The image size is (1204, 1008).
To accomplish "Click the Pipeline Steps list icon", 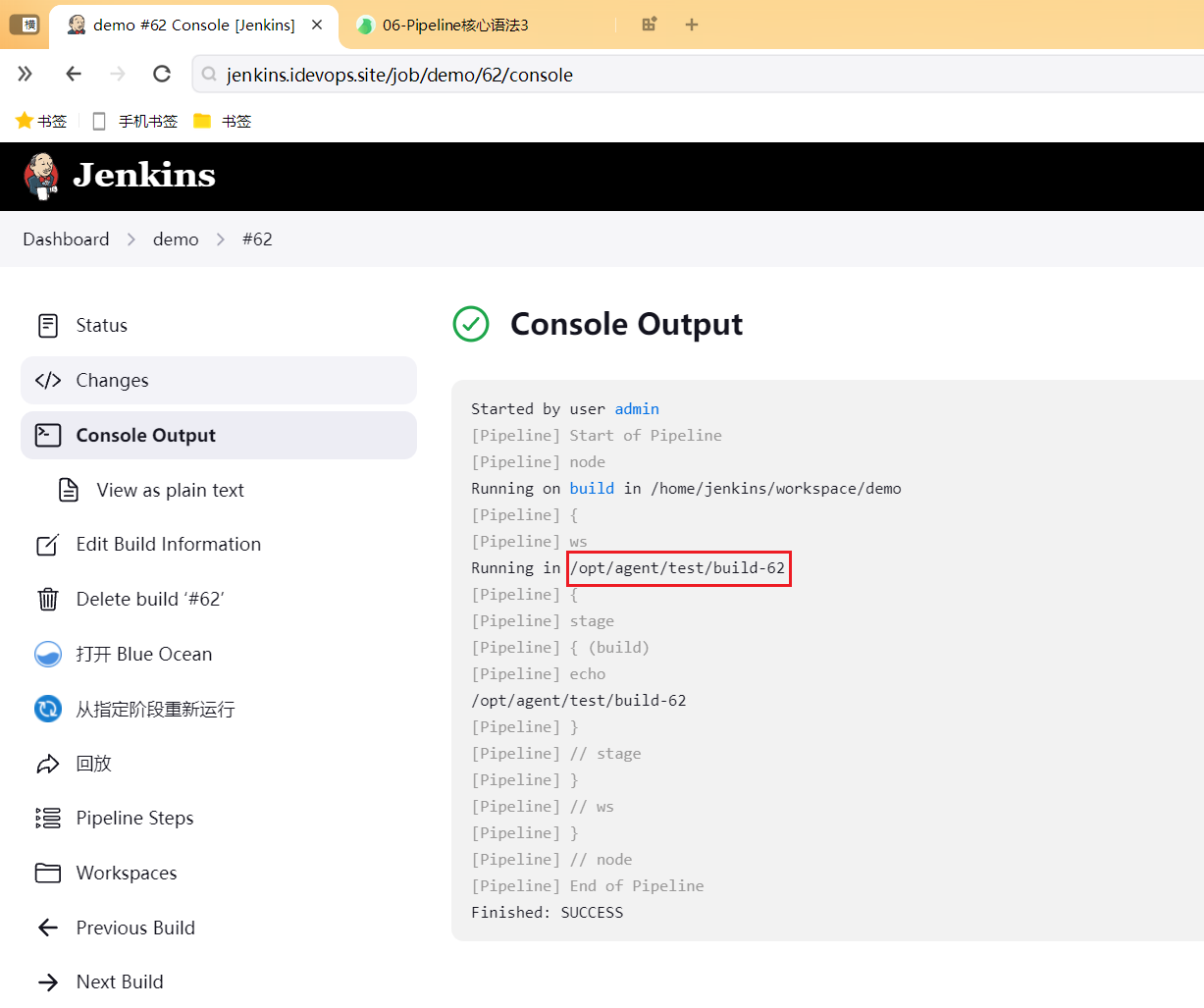I will click(48, 819).
